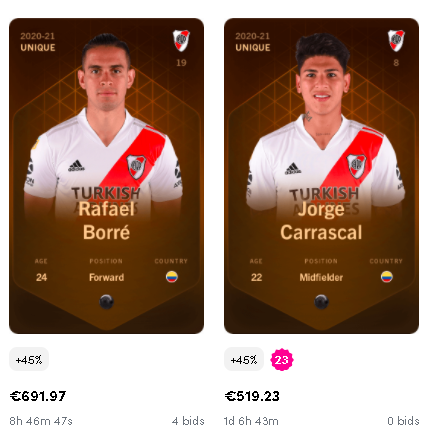Click the €691.97 price

click(x=38, y=396)
